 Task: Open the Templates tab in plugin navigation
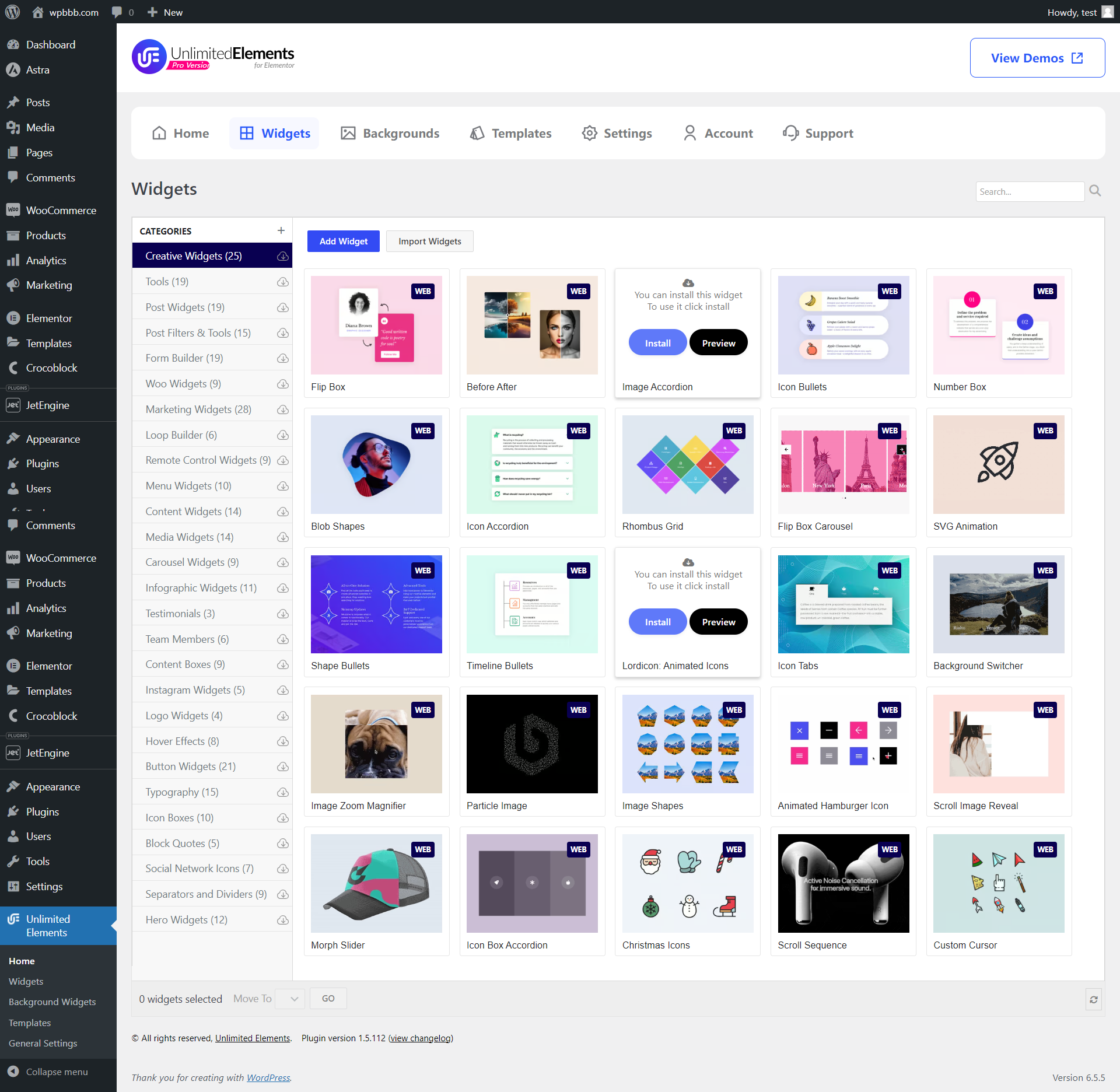point(510,133)
